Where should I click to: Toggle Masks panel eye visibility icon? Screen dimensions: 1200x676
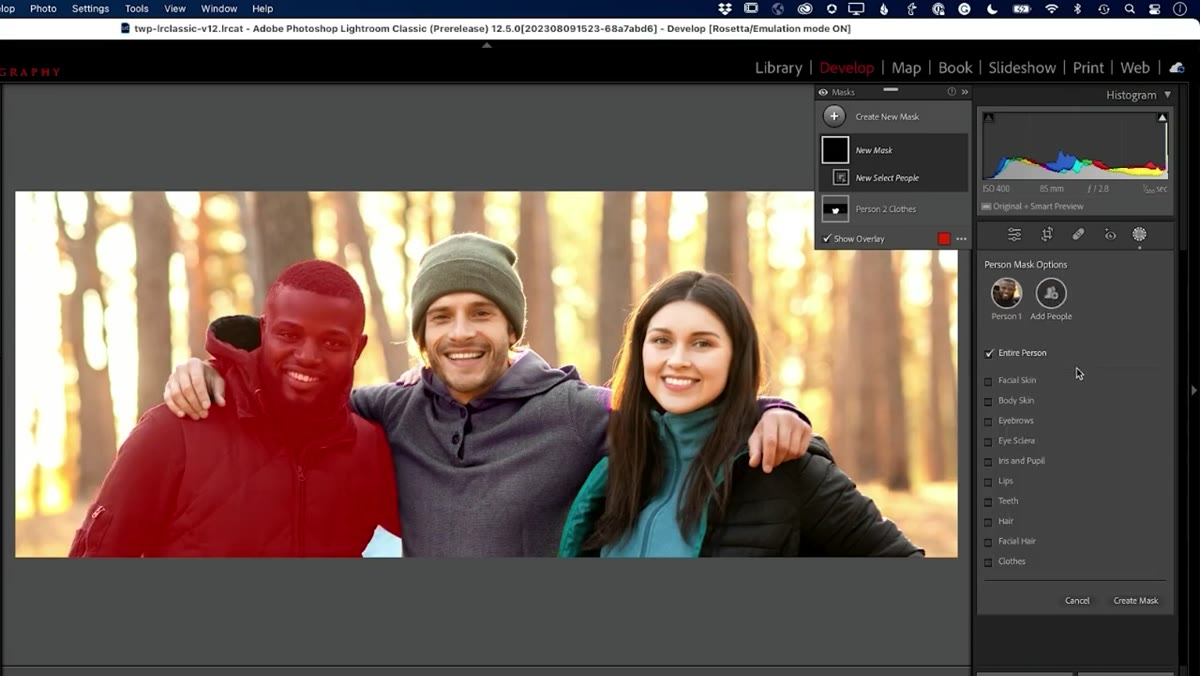[x=823, y=92]
